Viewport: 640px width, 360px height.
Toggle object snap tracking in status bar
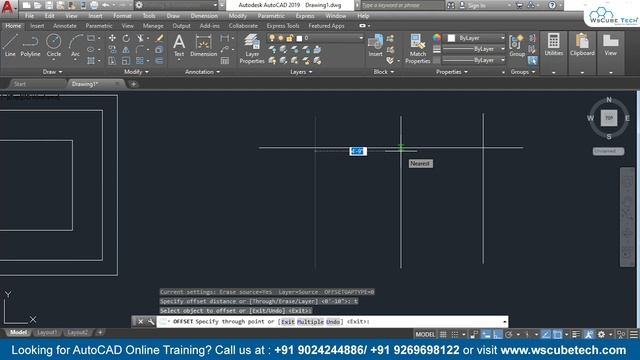(x=546, y=335)
